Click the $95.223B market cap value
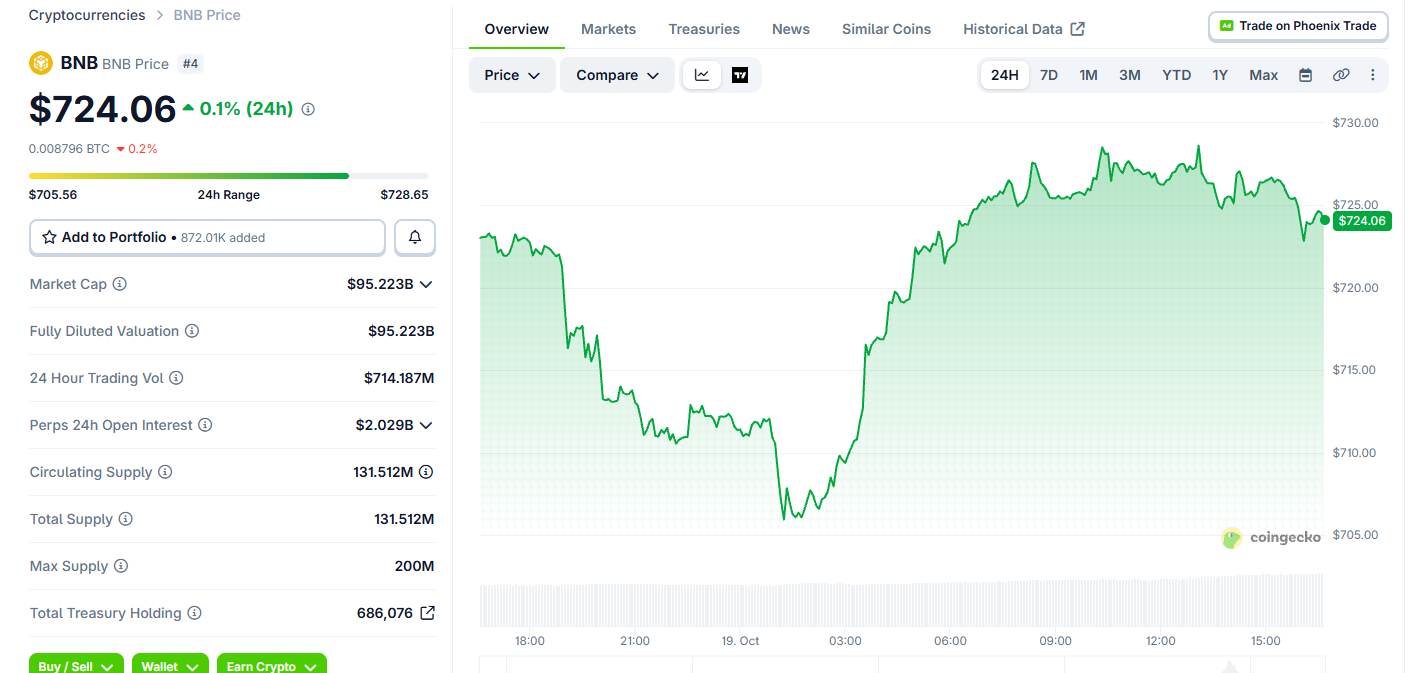 pos(380,284)
